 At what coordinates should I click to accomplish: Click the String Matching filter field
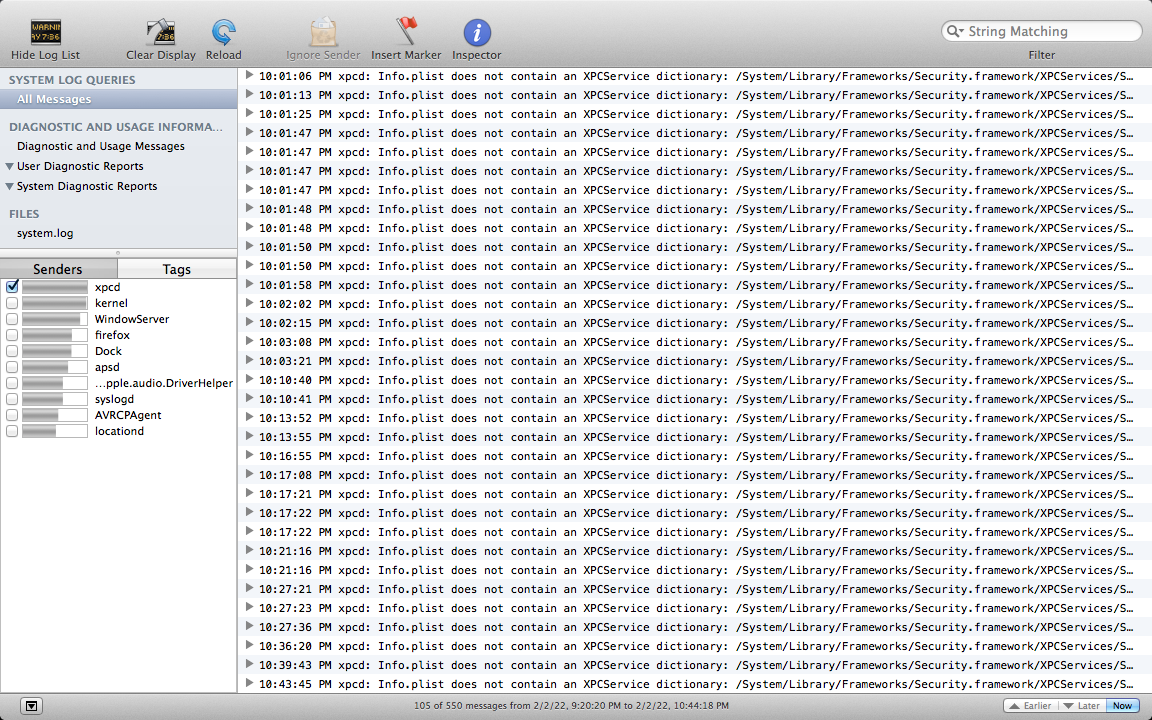click(1040, 31)
